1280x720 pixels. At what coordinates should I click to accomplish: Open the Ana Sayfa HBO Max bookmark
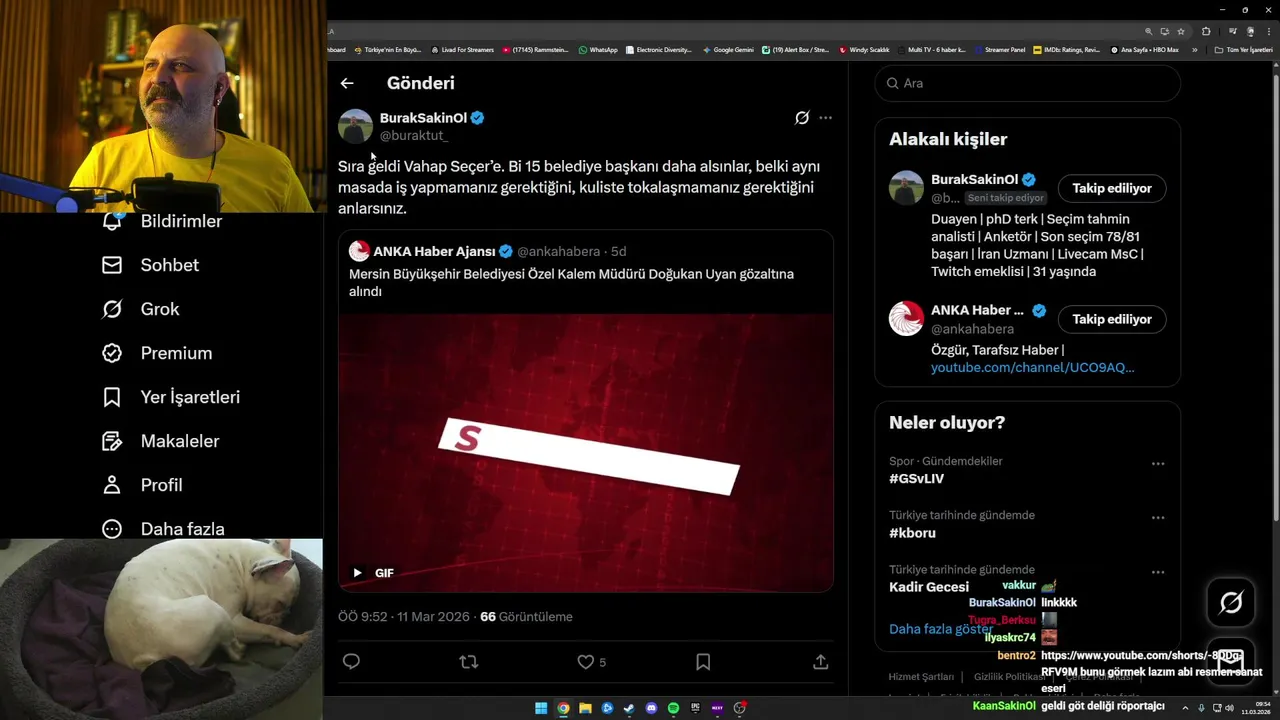coord(1144,49)
